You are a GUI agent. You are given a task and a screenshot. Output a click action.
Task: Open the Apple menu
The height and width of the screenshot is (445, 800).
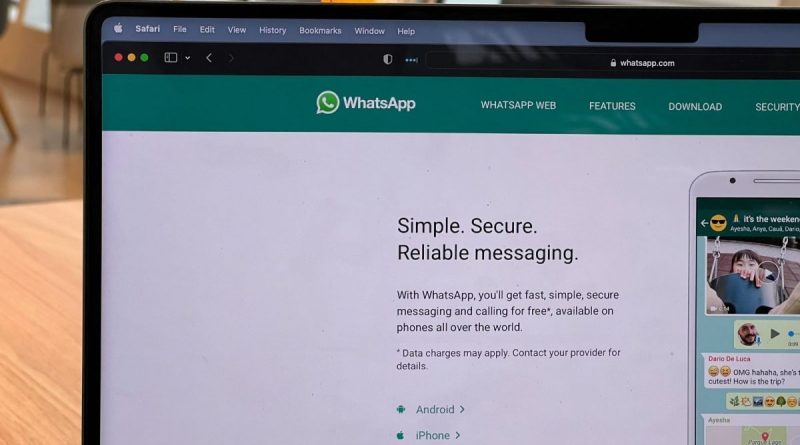tap(118, 28)
